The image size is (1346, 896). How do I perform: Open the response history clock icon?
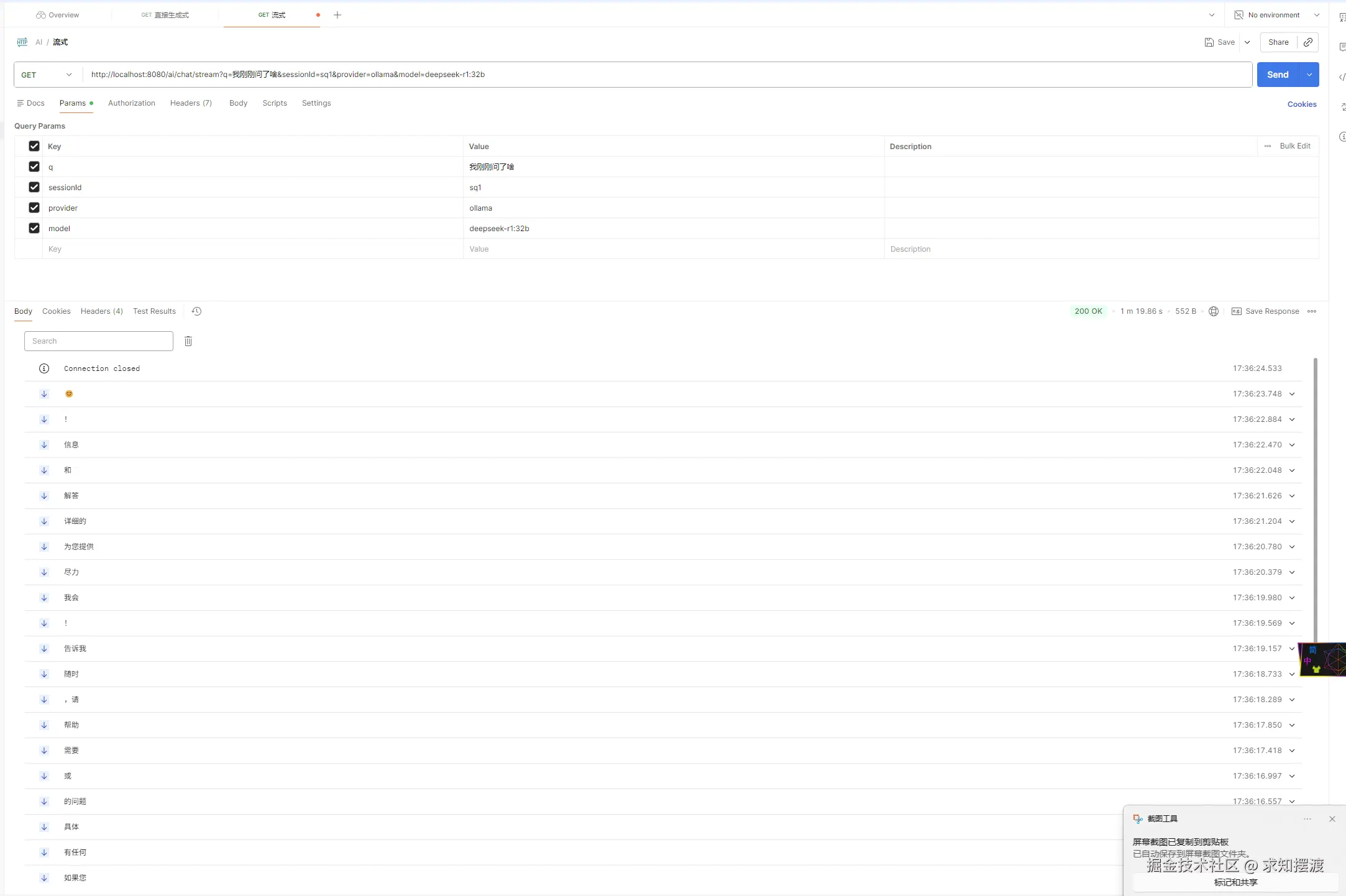tap(196, 311)
